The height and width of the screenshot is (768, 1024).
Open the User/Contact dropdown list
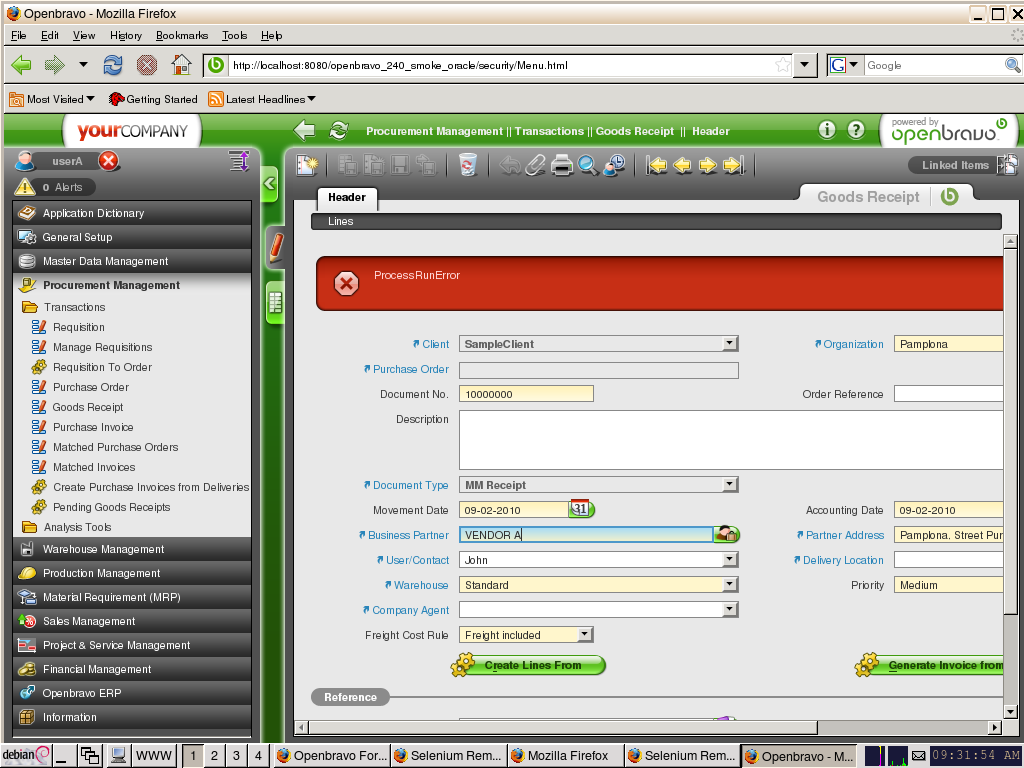(x=729, y=560)
